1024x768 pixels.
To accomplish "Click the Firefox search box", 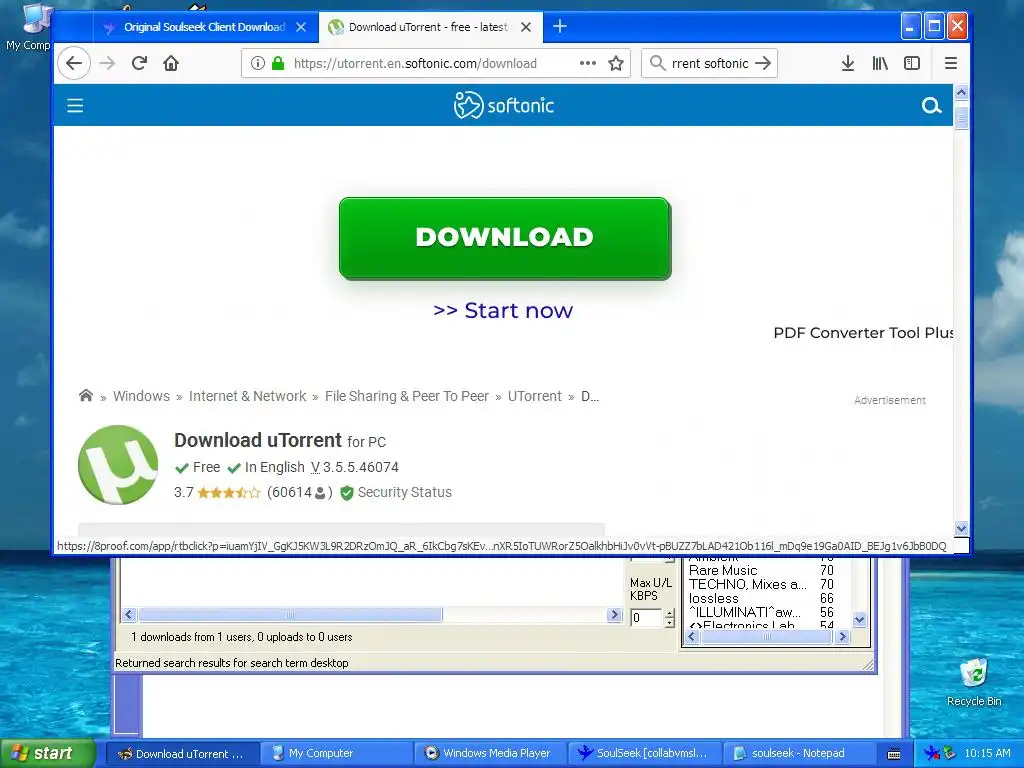I will (710, 63).
